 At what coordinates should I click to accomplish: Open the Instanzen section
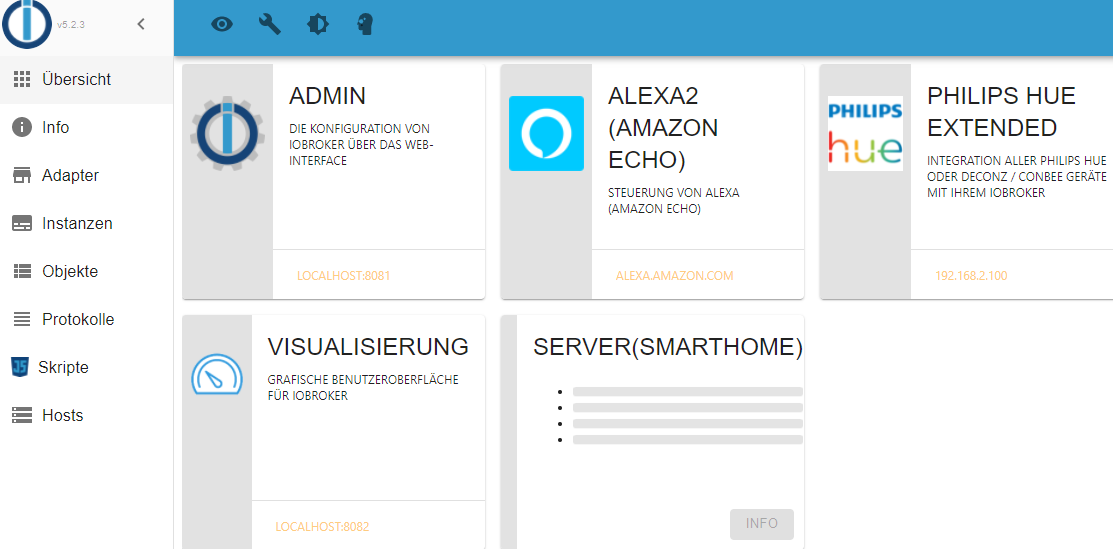pyautogui.click(x=87, y=224)
